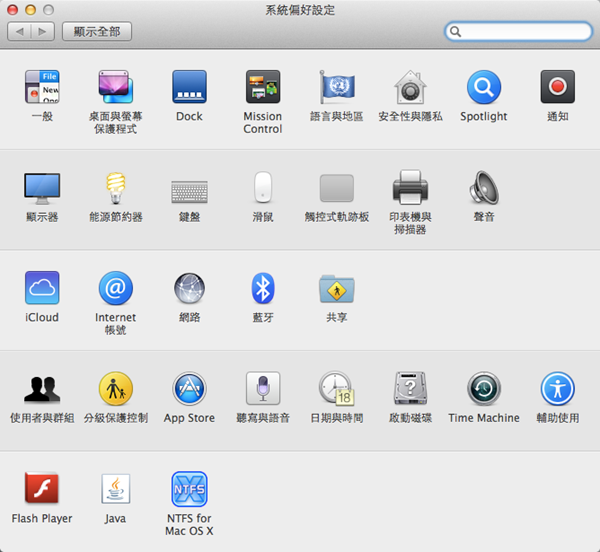This screenshot has height=552, width=600.
Task: Open iCloud preferences pane
Action: (42, 289)
